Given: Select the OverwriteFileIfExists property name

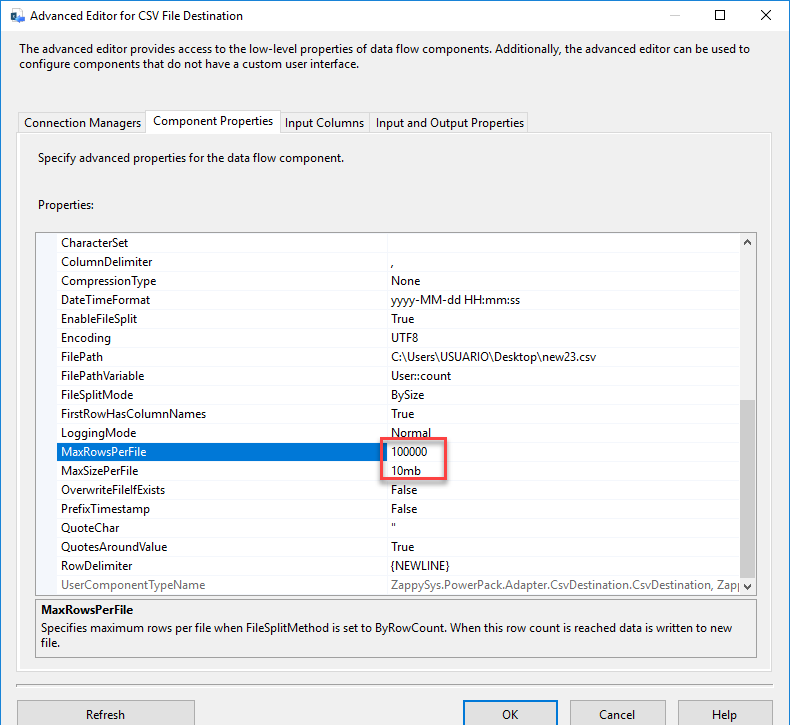Looking at the screenshot, I should click(113, 490).
